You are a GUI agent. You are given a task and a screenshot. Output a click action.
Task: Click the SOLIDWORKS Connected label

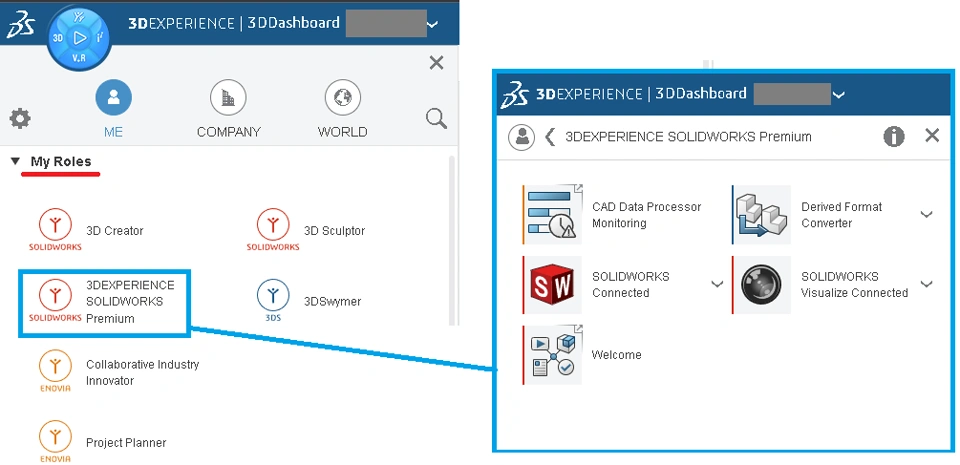[631, 285]
